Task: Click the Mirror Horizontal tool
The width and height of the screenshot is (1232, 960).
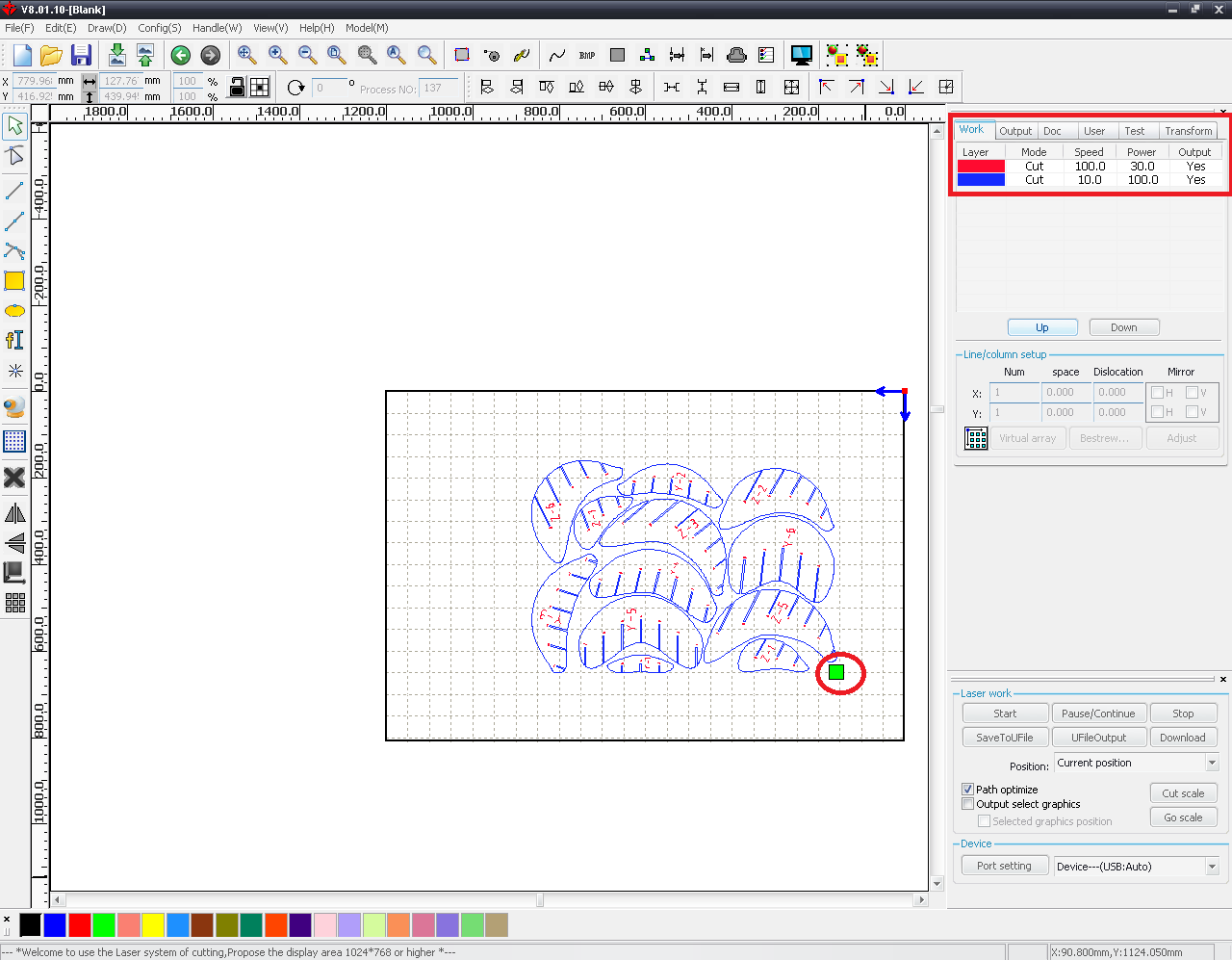Action: click(x=14, y=513)
